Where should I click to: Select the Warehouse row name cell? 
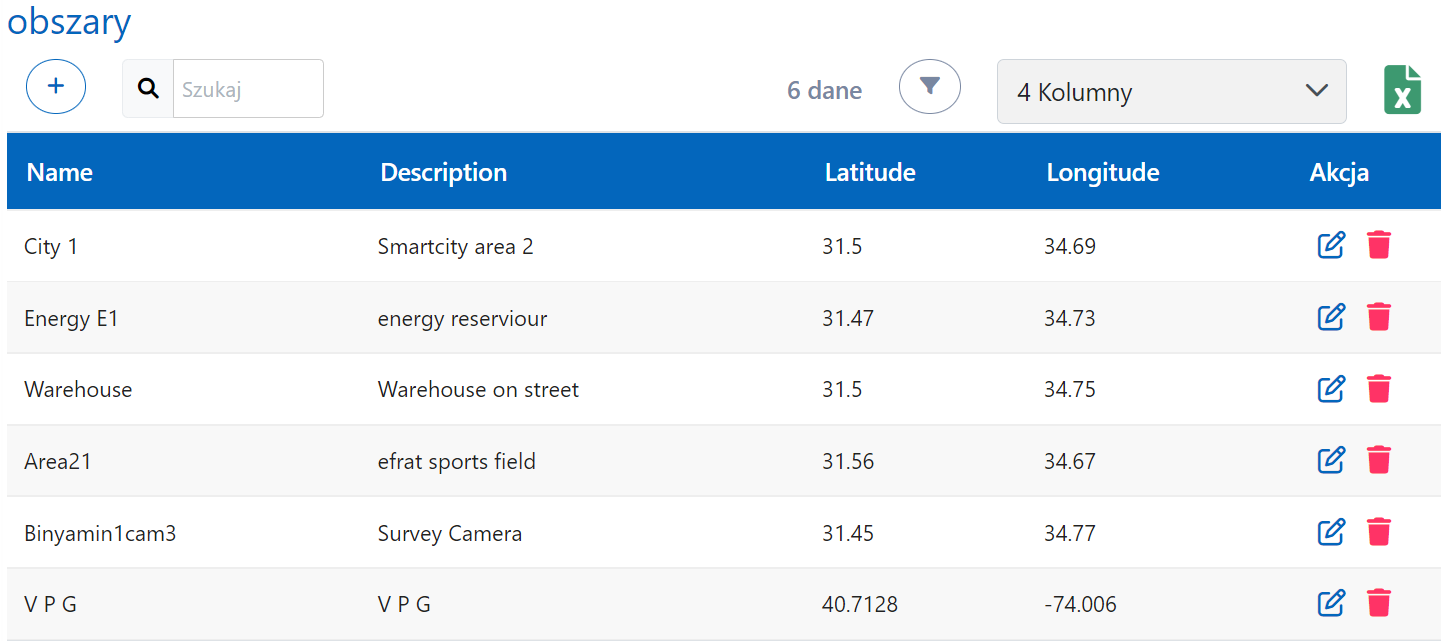point(78,390)
